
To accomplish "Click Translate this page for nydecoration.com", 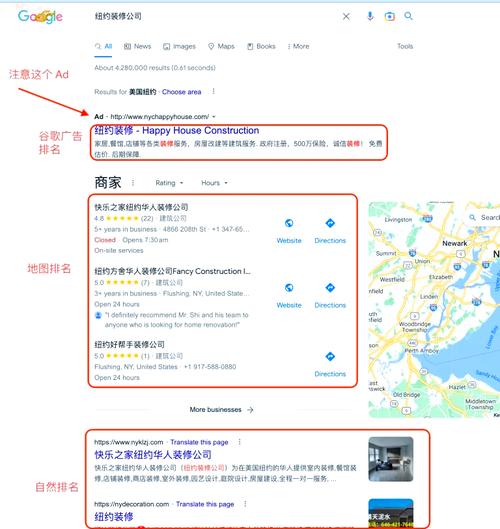I will pos(205,504).
